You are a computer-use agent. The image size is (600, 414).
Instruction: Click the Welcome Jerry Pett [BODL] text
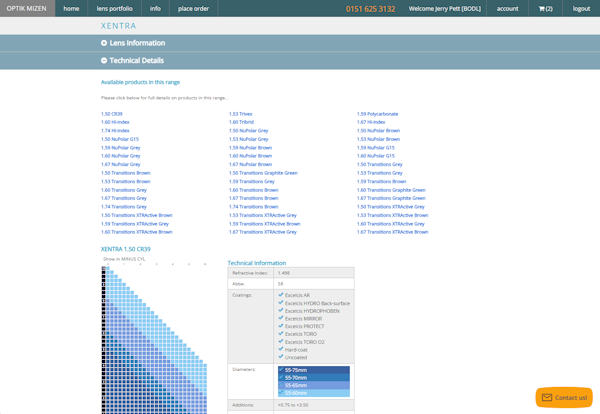[445, 8]
